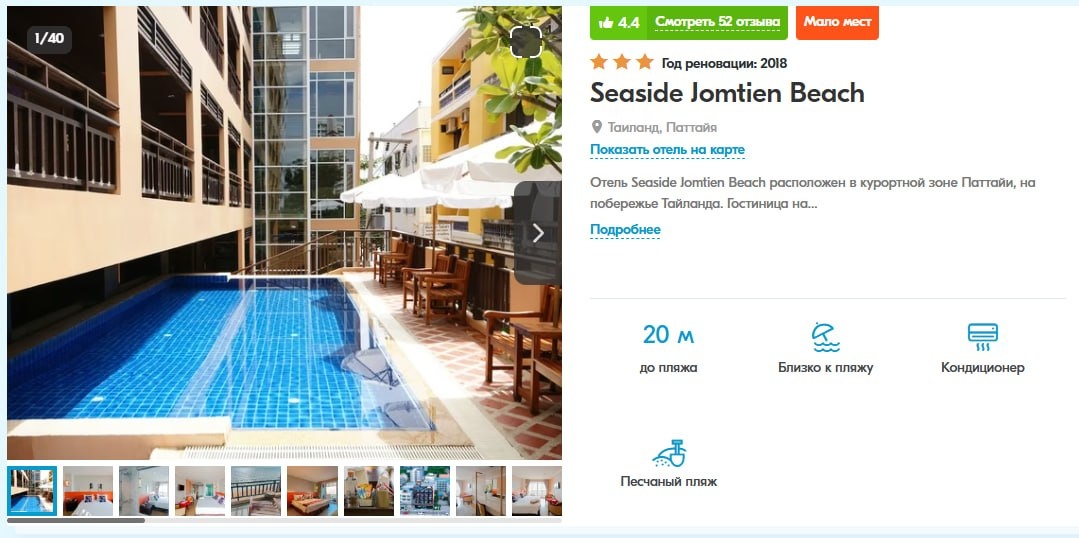Screen dimensions: 1079x538
Task: Click the hotel title Seaside Jomtien Beach
Action: click(727, 94)
